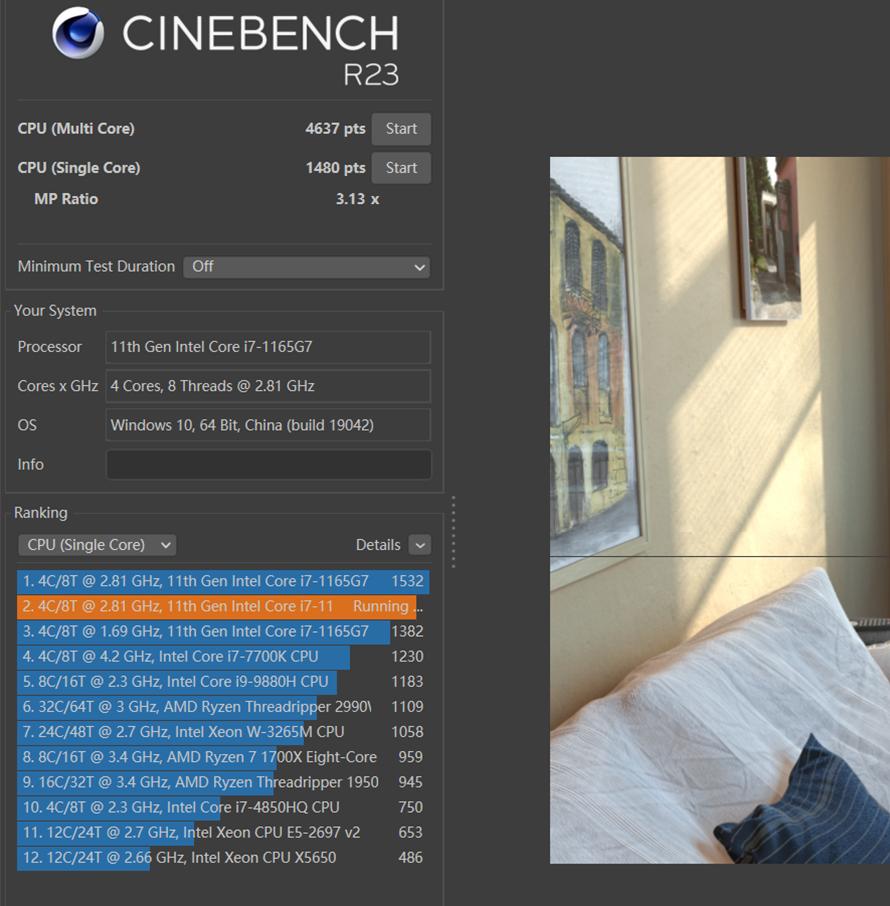
Task: Start the CPU Multi Core test
Action: coord(401,129)
